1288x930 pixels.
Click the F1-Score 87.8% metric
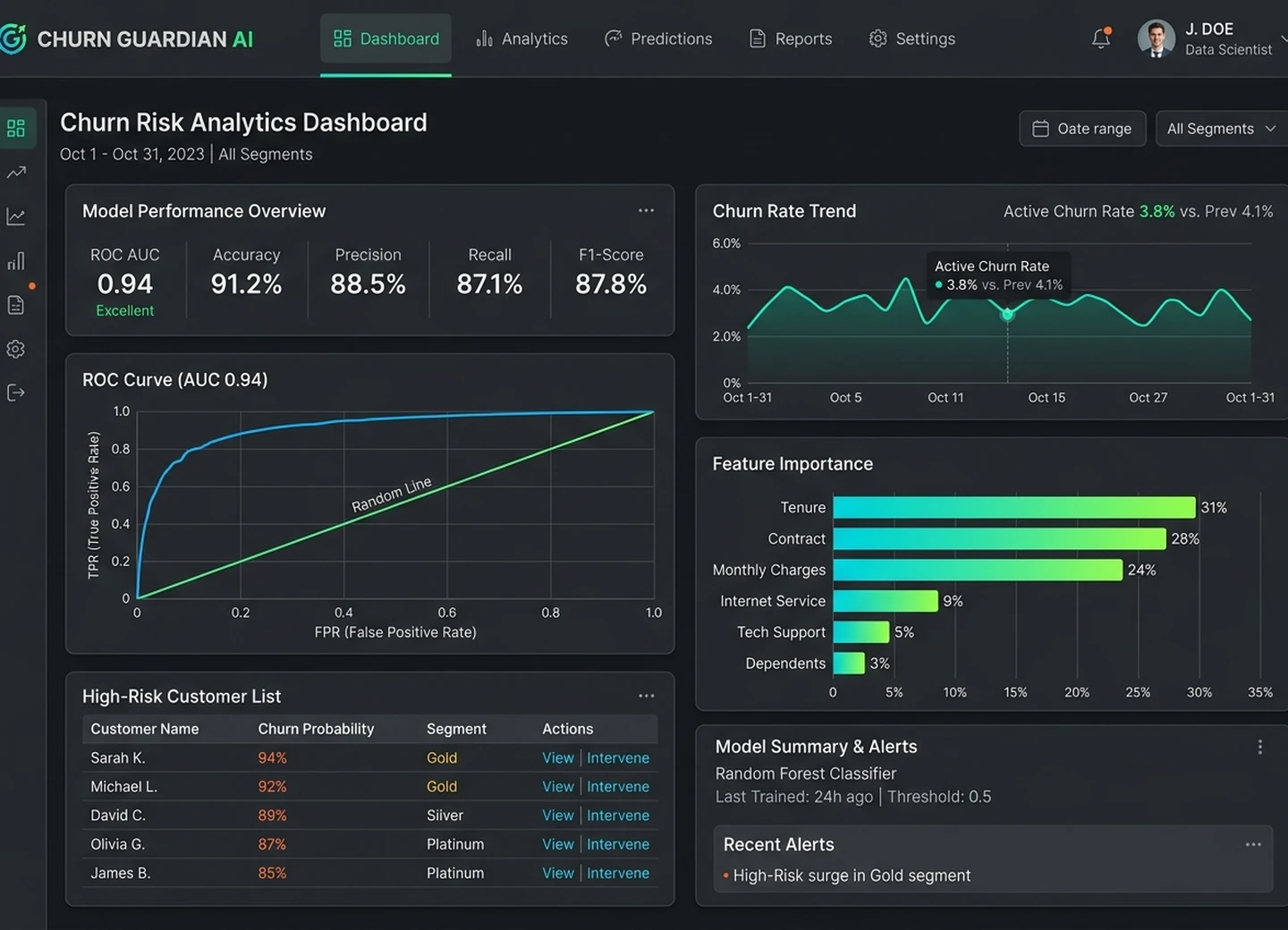pos(611,273)
